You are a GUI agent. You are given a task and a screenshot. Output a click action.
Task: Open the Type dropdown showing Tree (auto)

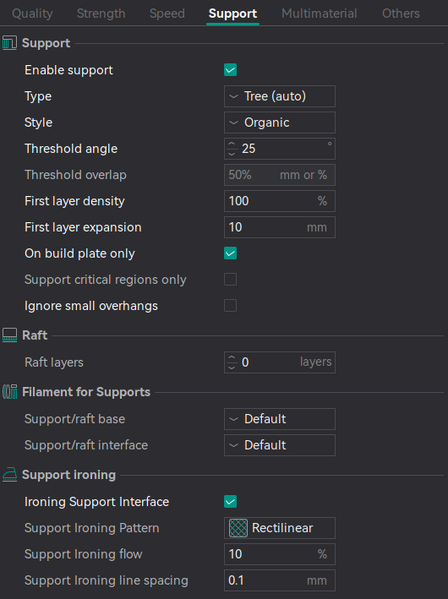(280, 96)
